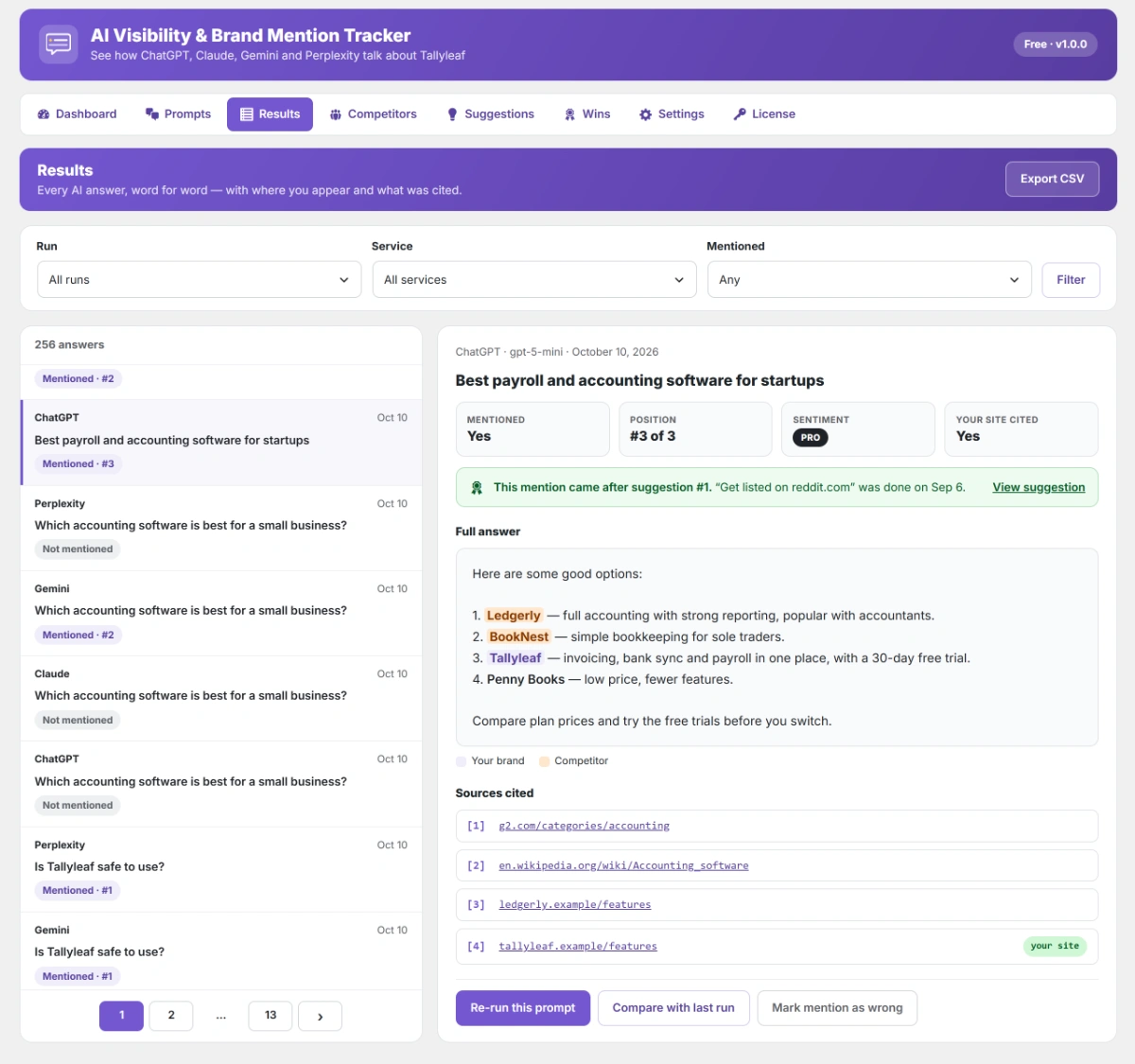Click the highlighted Tallyleaf brand name in answer
Image resolution: width=1135 pixels, height=1064 pixels.
(515, 658)
